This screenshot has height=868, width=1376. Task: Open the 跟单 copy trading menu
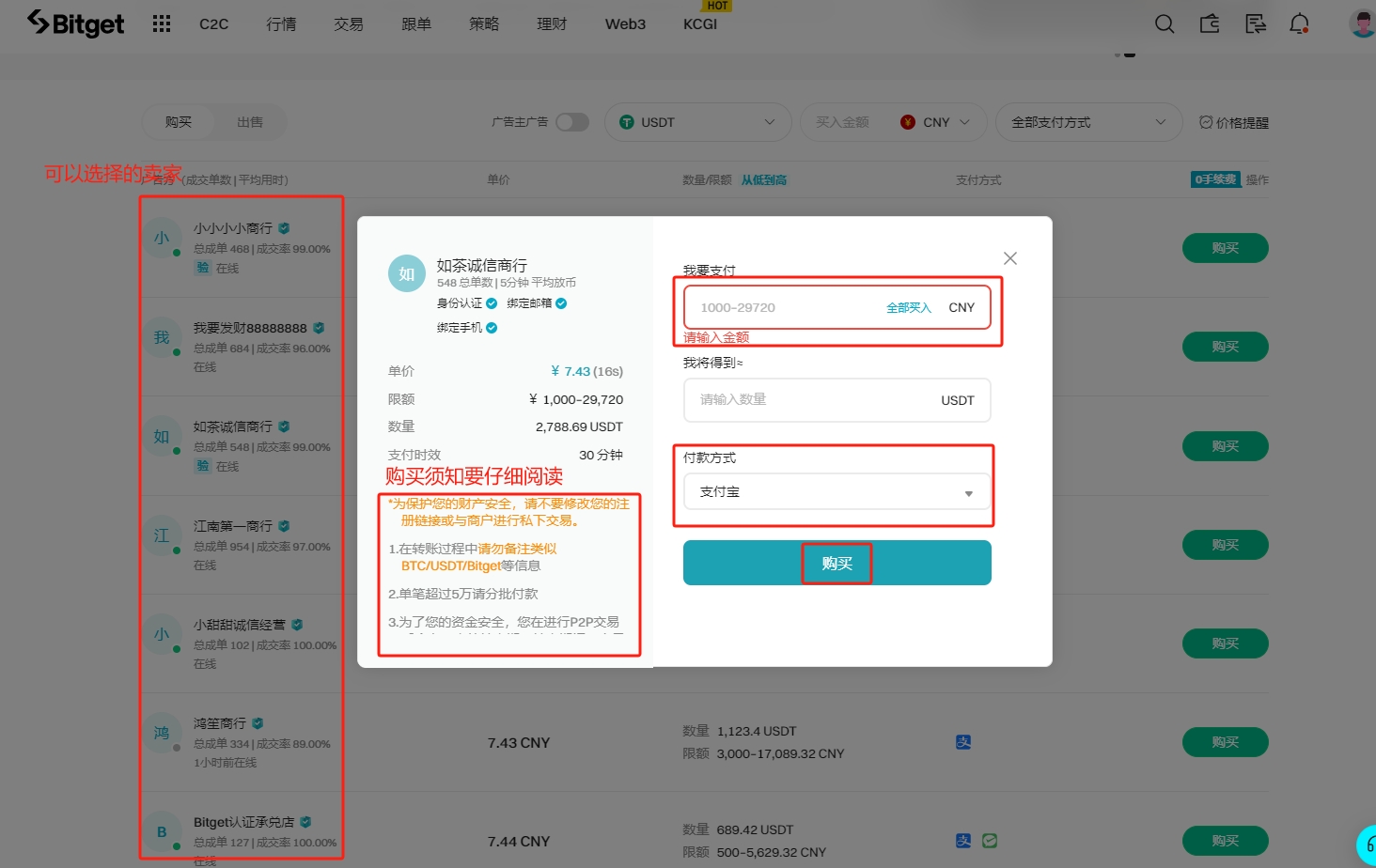[x=416, y=24]
